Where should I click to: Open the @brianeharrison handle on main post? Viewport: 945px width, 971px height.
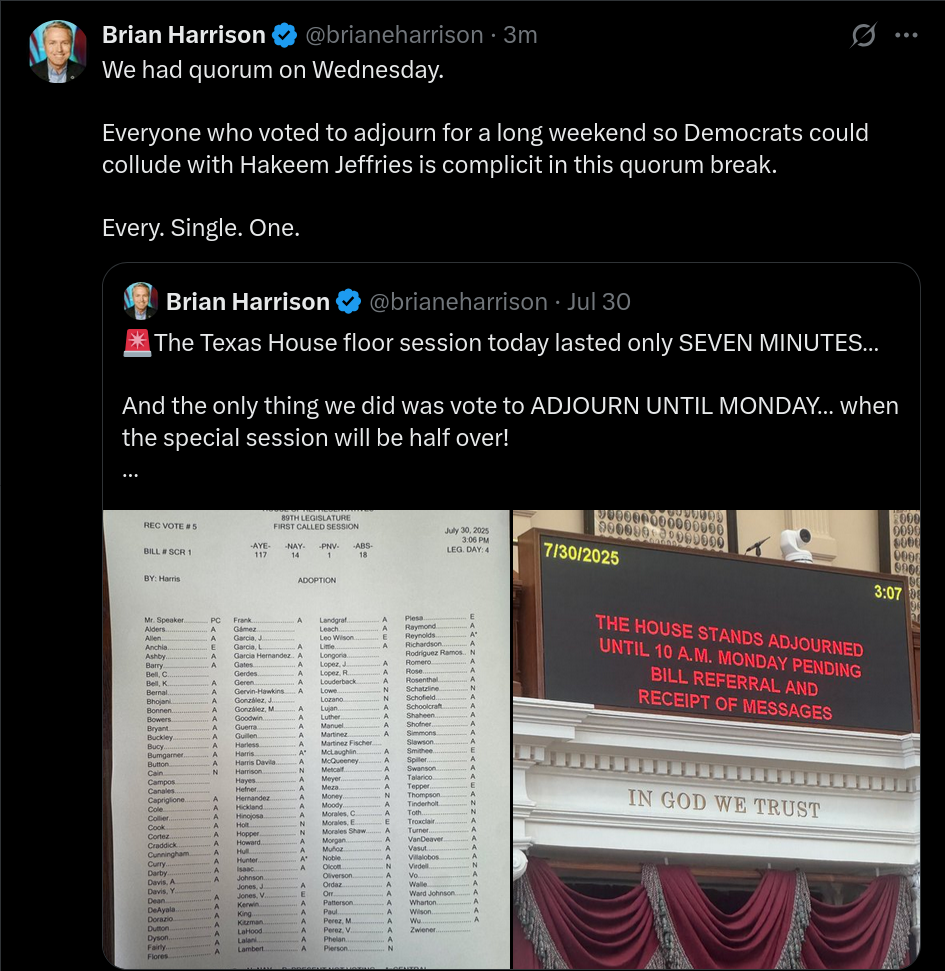pyautogui.click(x=394, y=35)
